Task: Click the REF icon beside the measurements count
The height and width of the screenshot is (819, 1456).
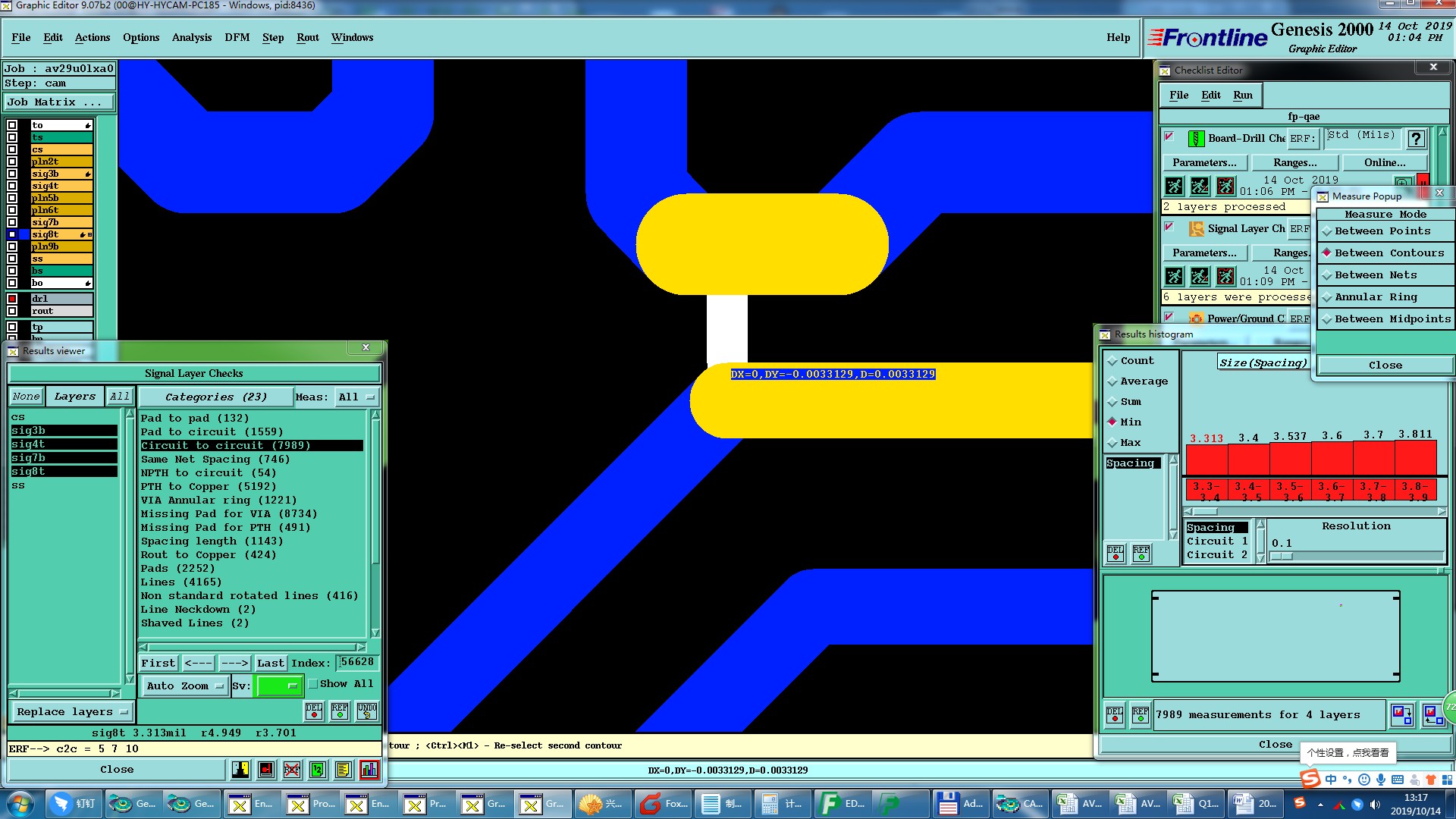Action: pyautogui.click(x=1141, y=715)
